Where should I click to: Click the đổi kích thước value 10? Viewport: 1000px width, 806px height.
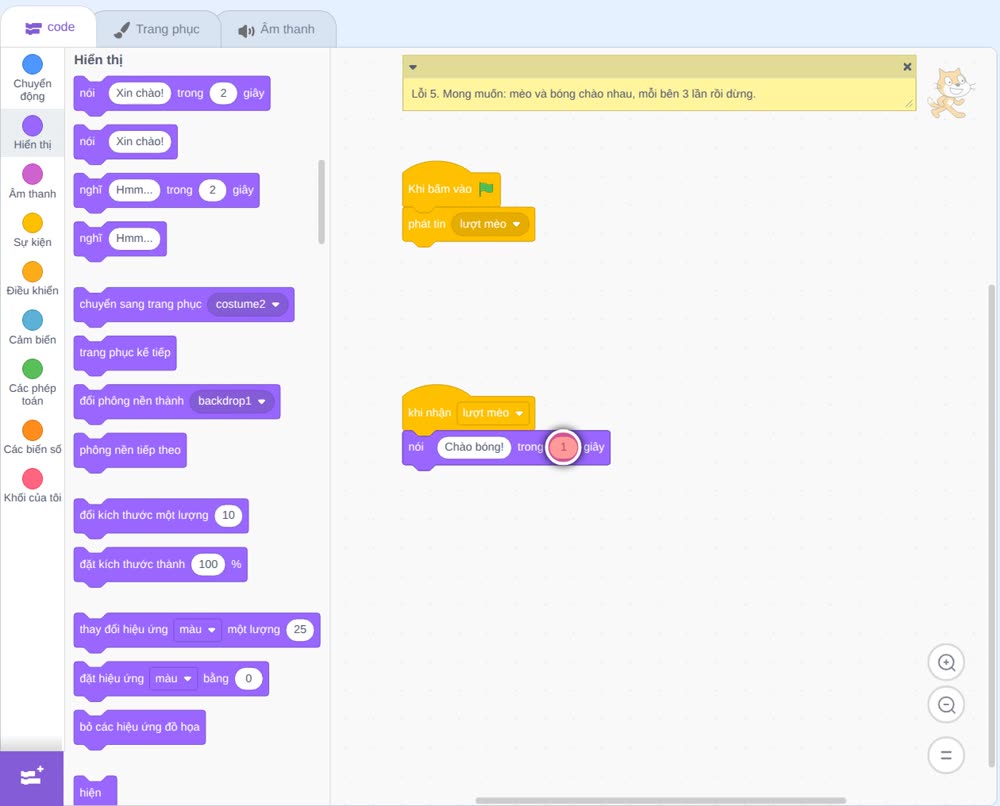(x=228, y=515)
